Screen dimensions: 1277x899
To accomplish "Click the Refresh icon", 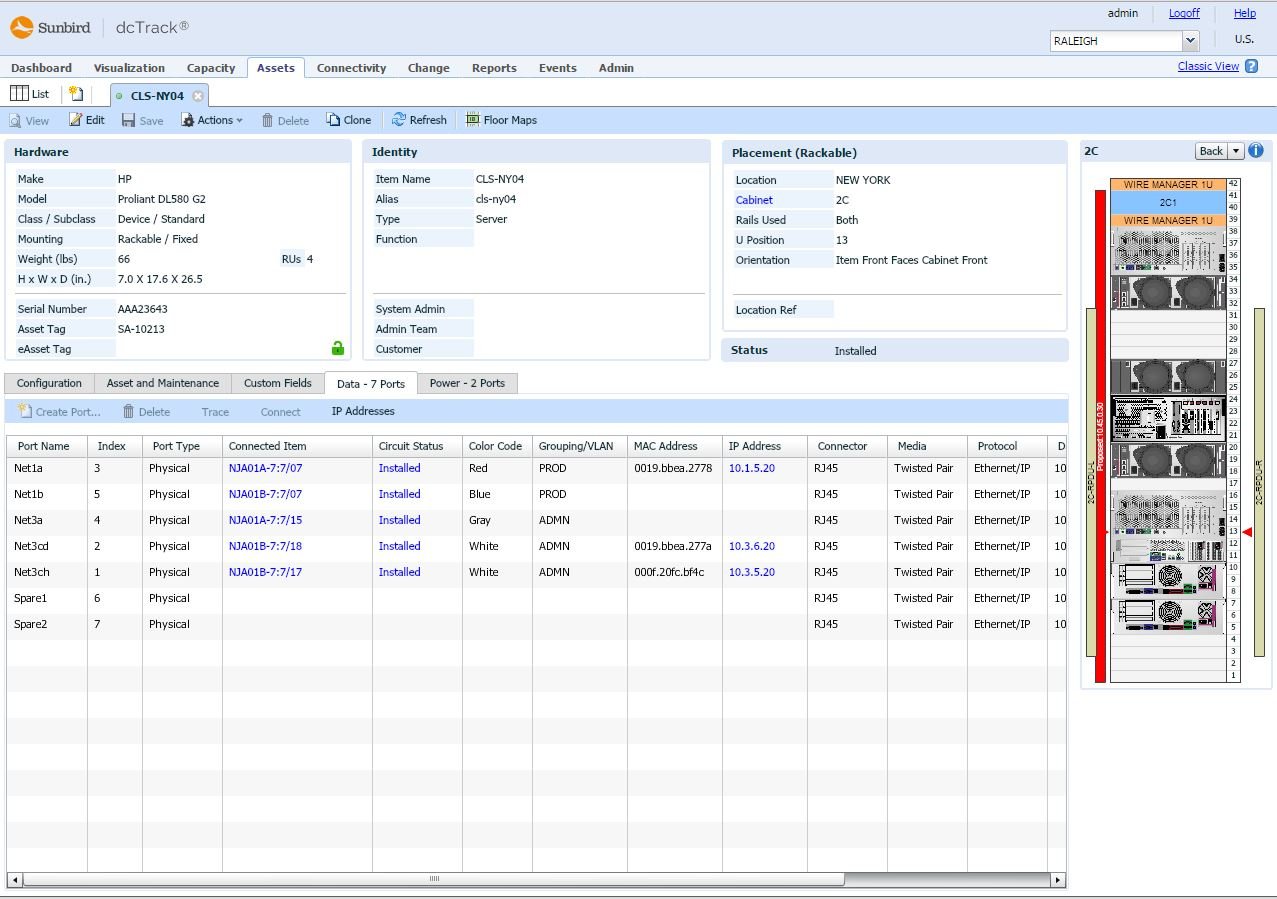I will click(398, 119).
